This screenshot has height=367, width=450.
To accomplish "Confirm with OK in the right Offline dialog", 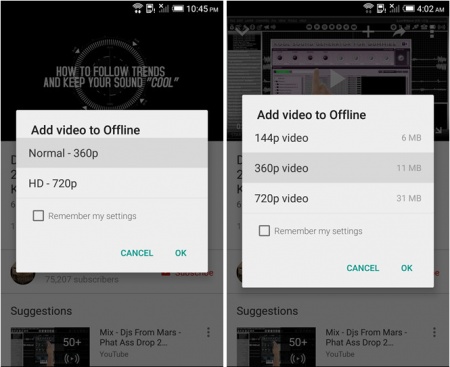I will [407, 268].
